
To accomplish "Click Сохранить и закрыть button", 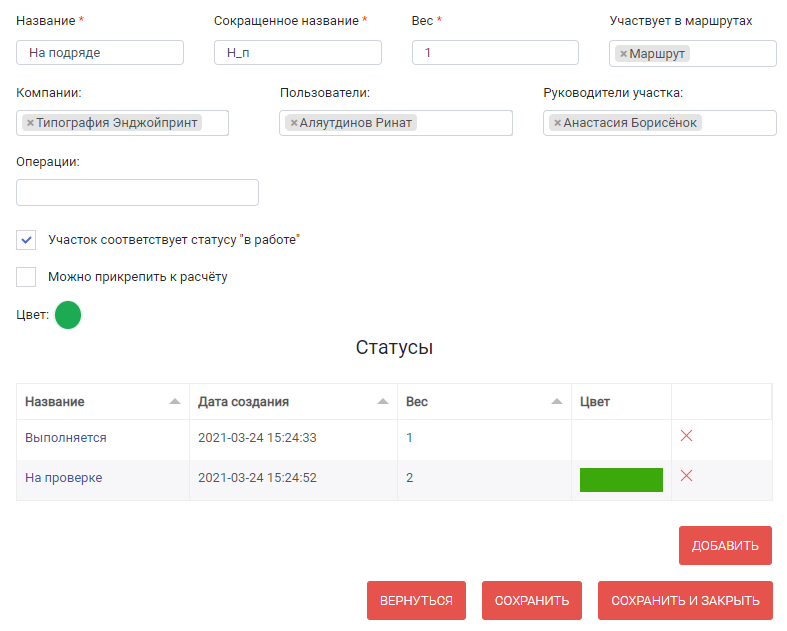I will click(x=685, y=600).
